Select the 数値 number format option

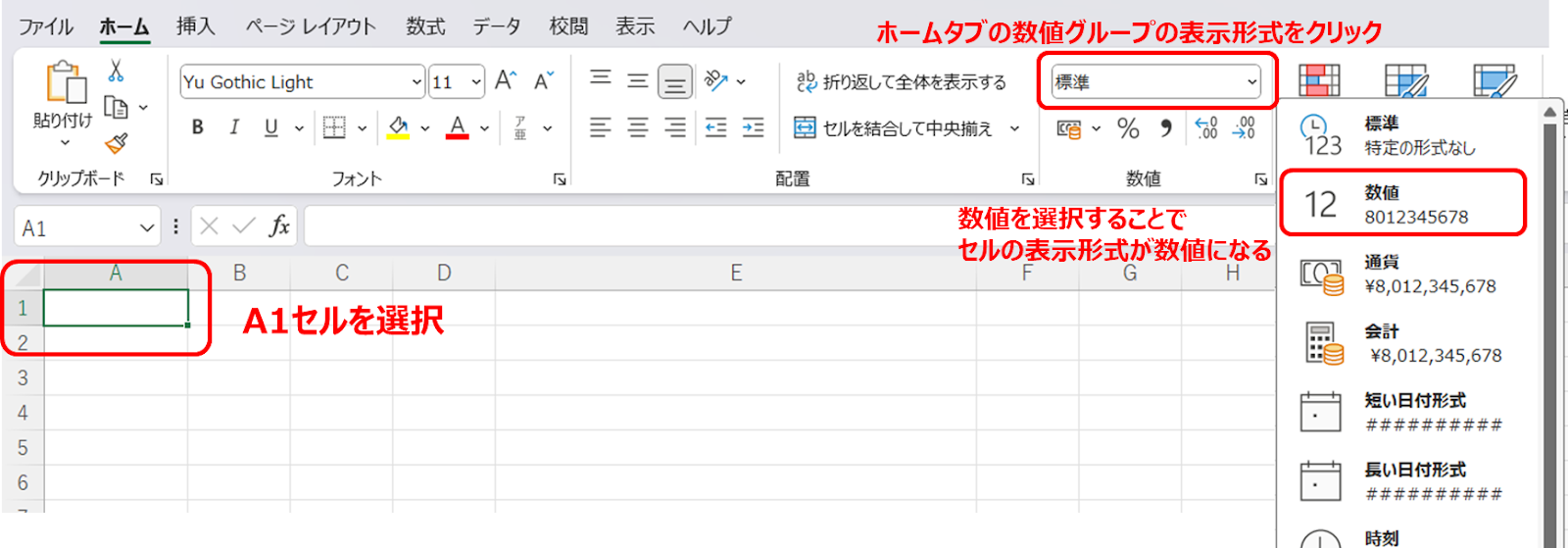[1403, 204]
